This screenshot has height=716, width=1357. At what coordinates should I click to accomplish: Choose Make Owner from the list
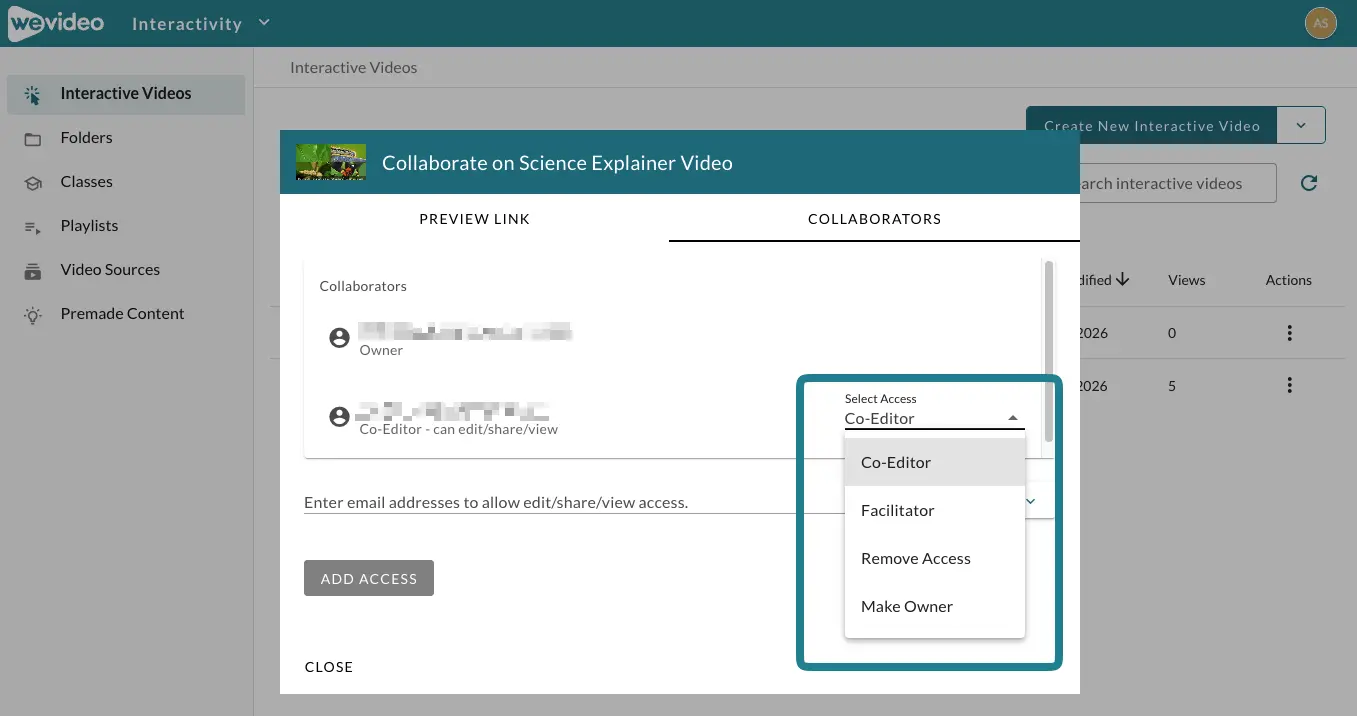pos(935,607)
